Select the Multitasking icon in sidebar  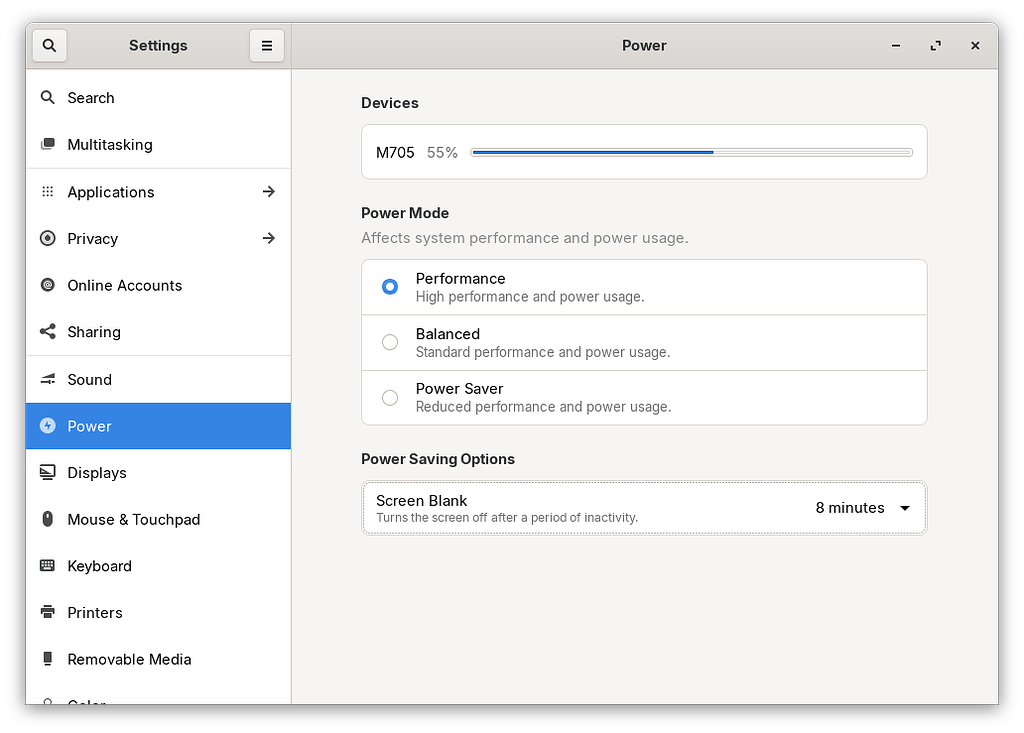coord(47,144)
